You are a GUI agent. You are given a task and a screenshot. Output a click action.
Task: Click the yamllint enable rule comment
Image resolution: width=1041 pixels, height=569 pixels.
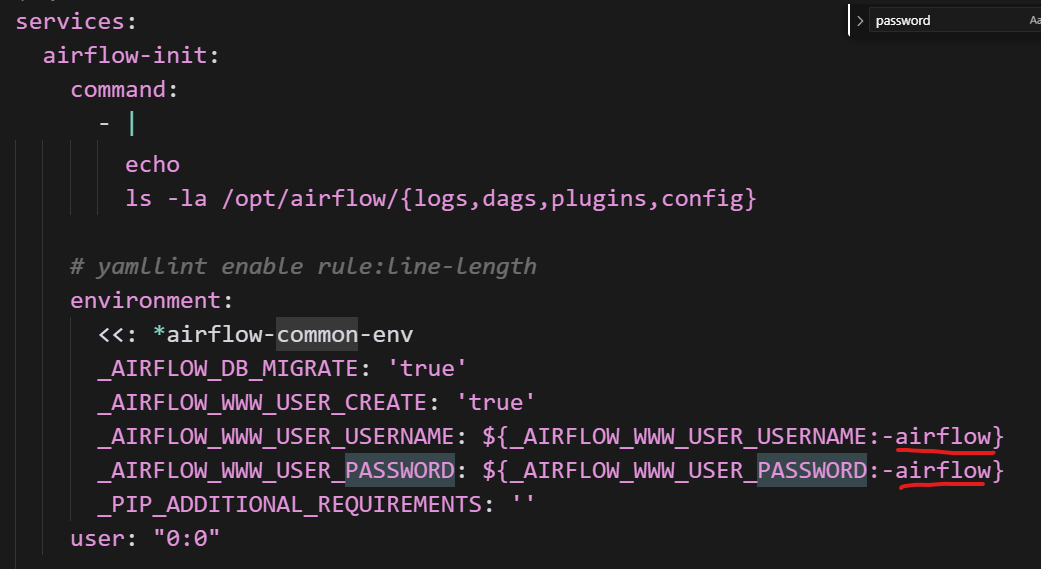coord(303,266)
